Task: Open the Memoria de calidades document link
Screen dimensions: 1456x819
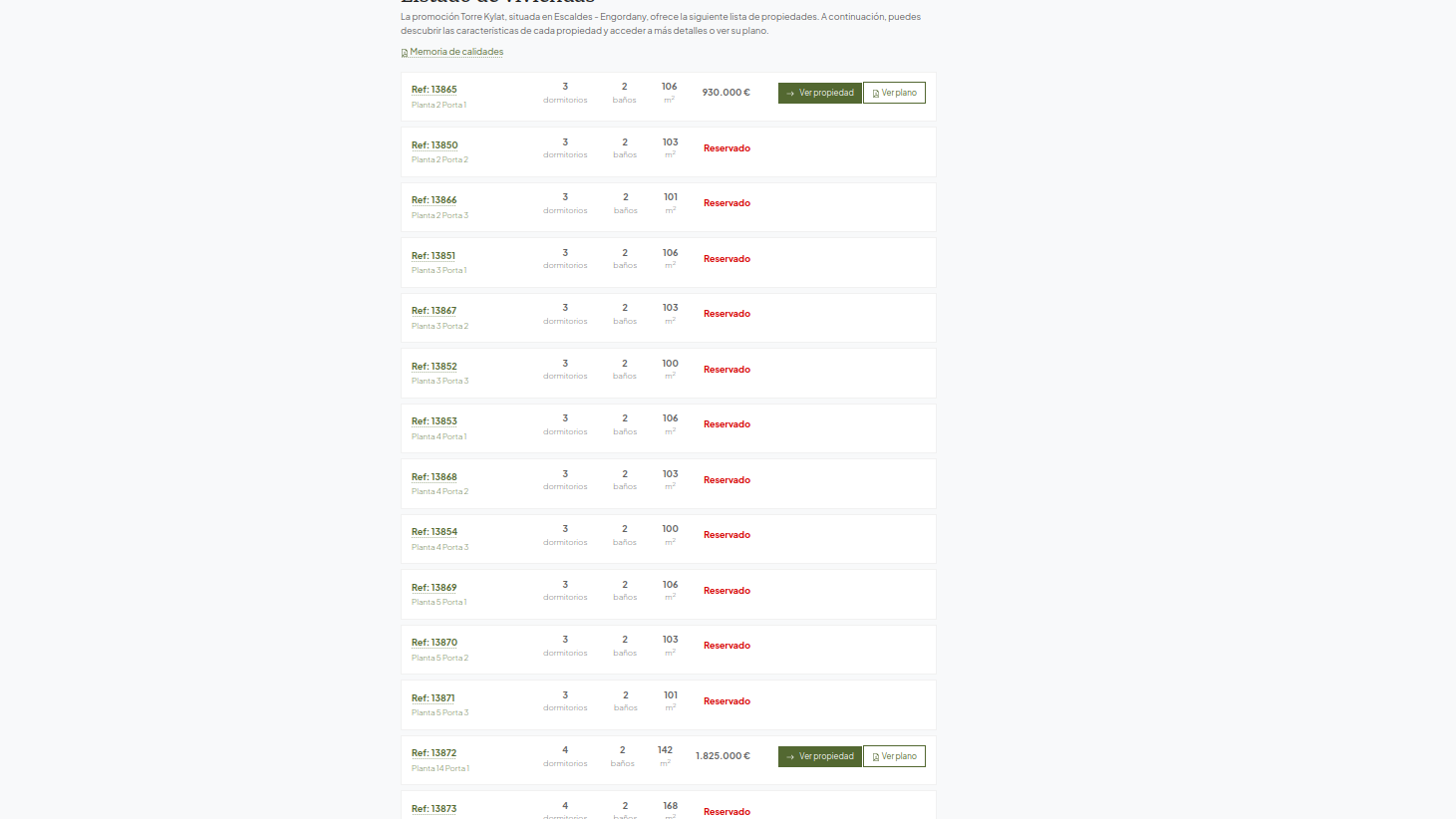Action: (x=456, y=52)
